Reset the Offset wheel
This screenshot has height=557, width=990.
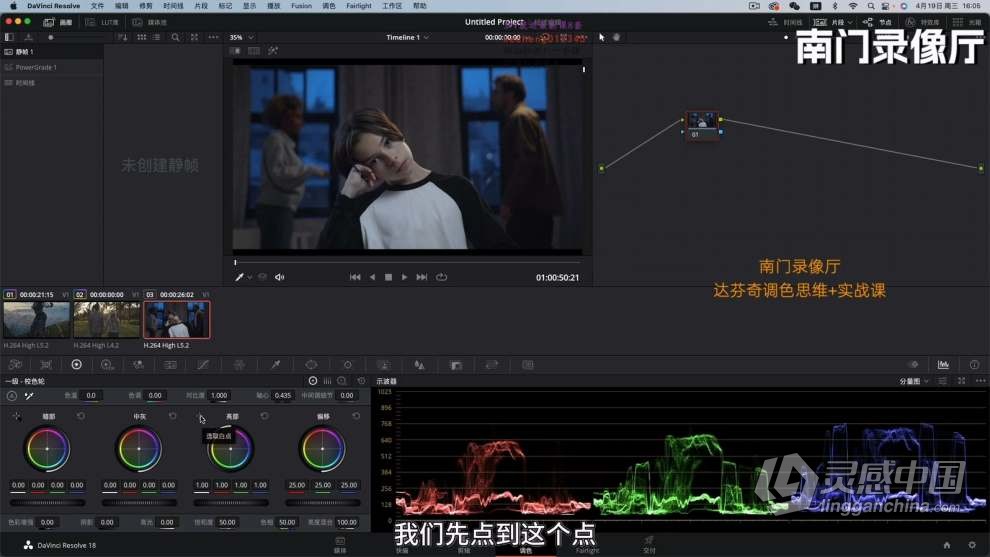pyautogui.click(x=356, y=416)
